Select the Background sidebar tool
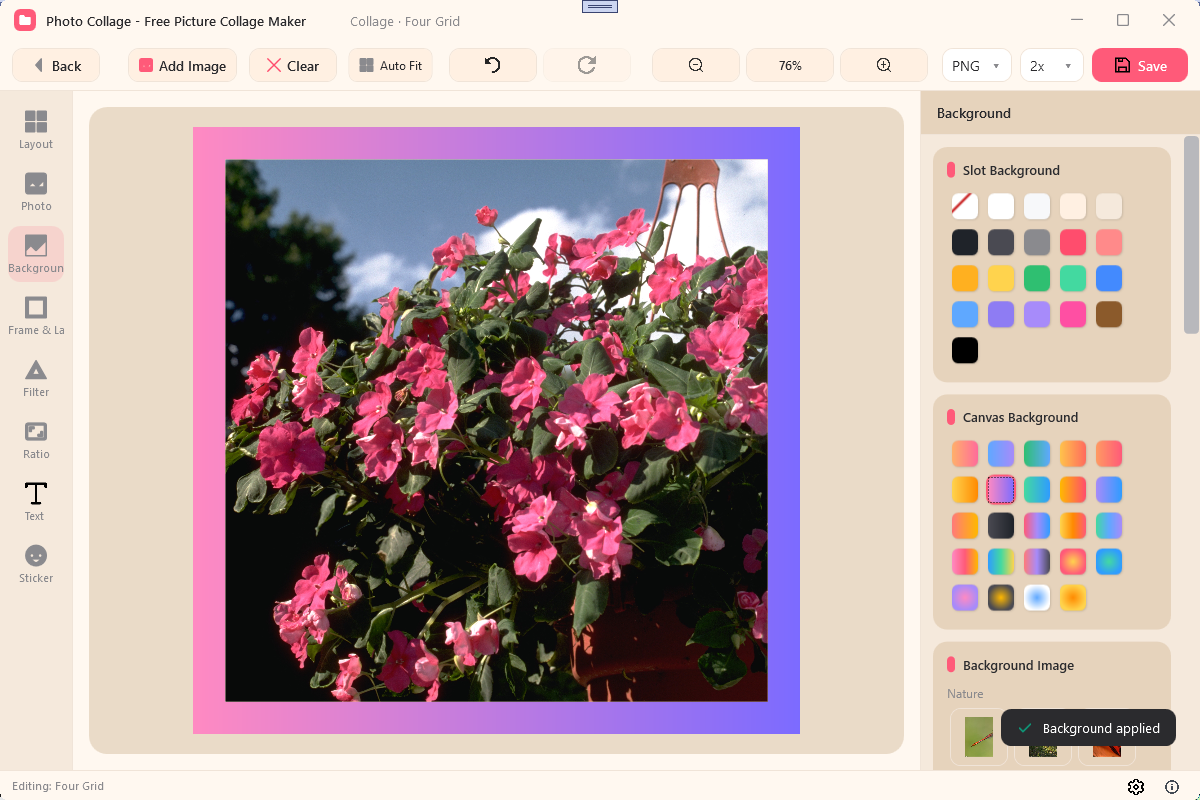 pyautogui.click(x=36, y=254)
